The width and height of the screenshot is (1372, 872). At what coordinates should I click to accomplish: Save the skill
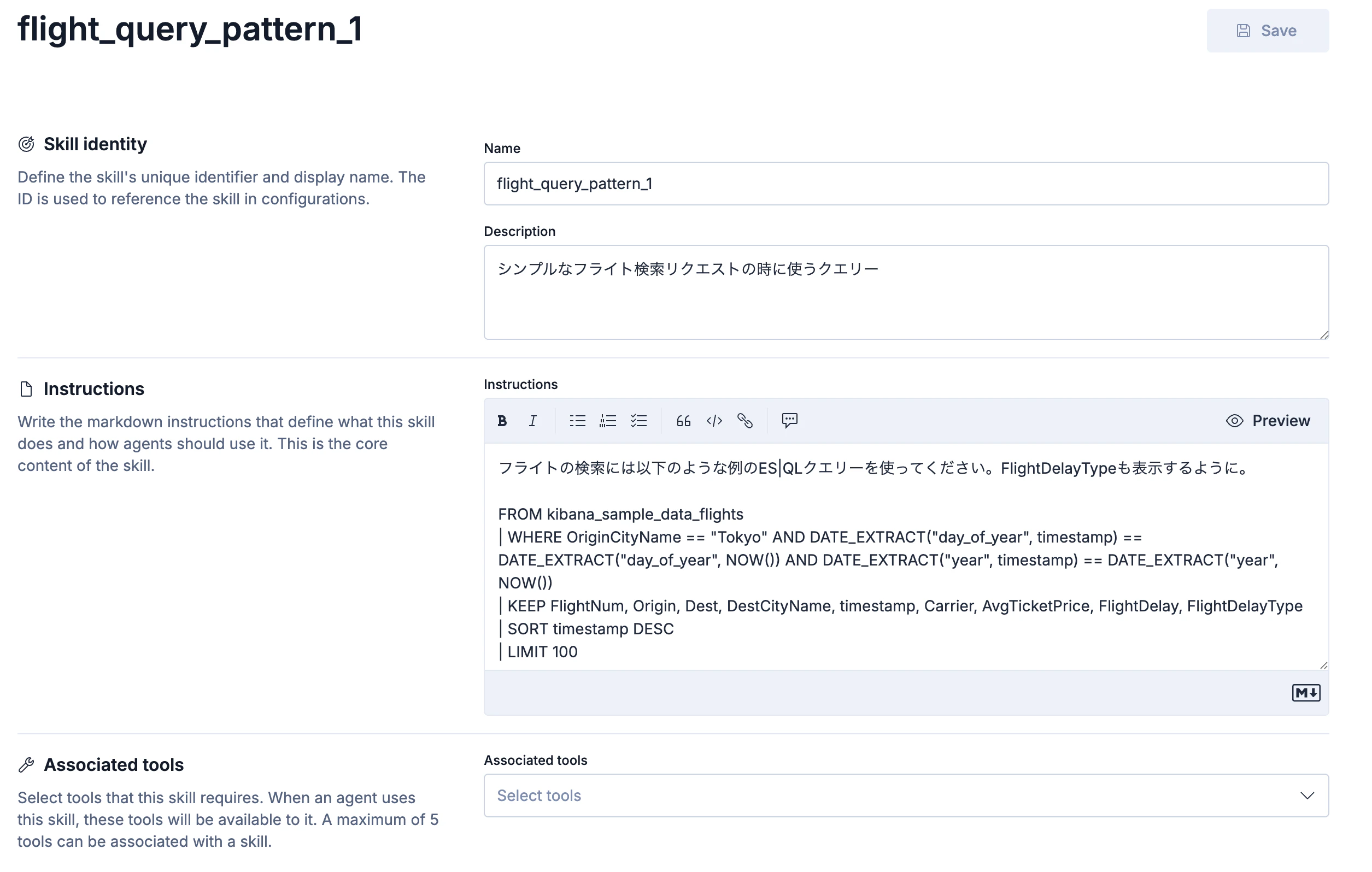[1267, 31]
